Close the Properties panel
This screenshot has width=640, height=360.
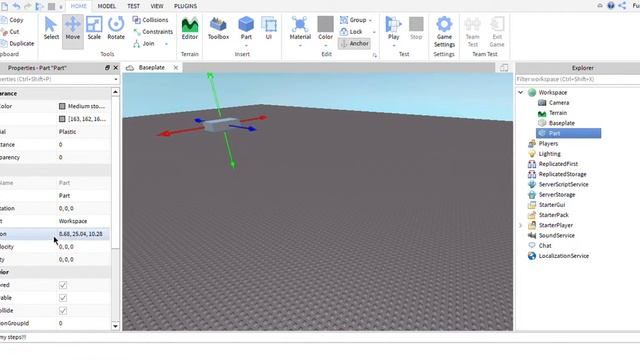(x=116, y=68)
